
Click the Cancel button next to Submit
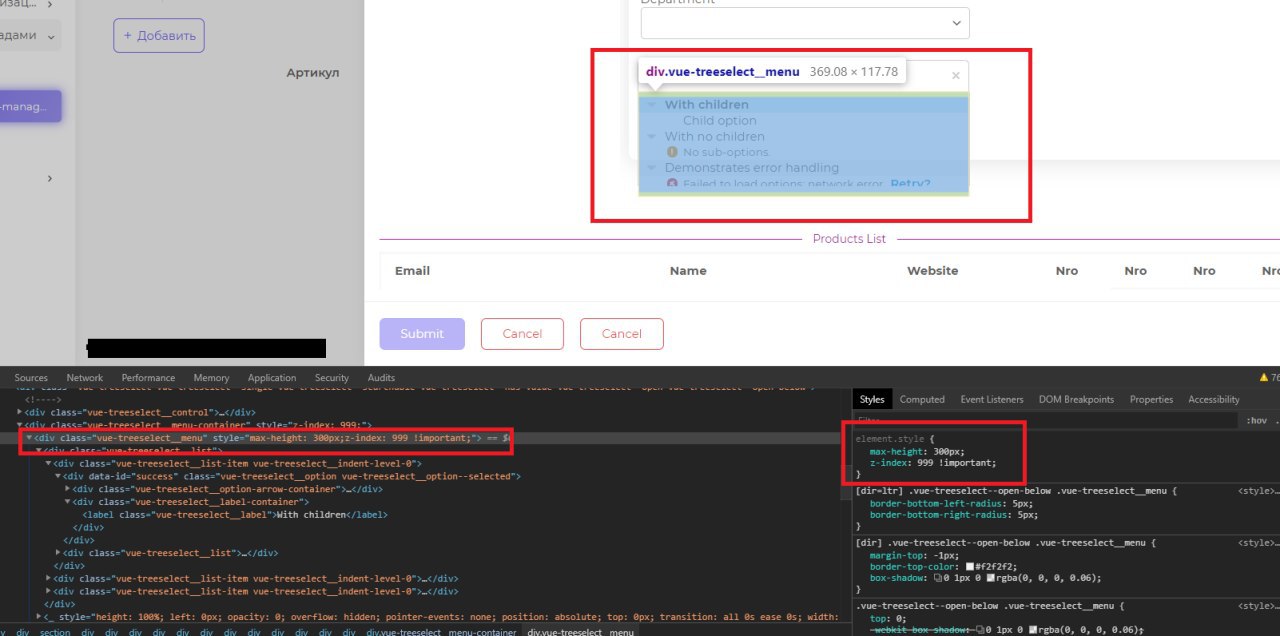522,334
